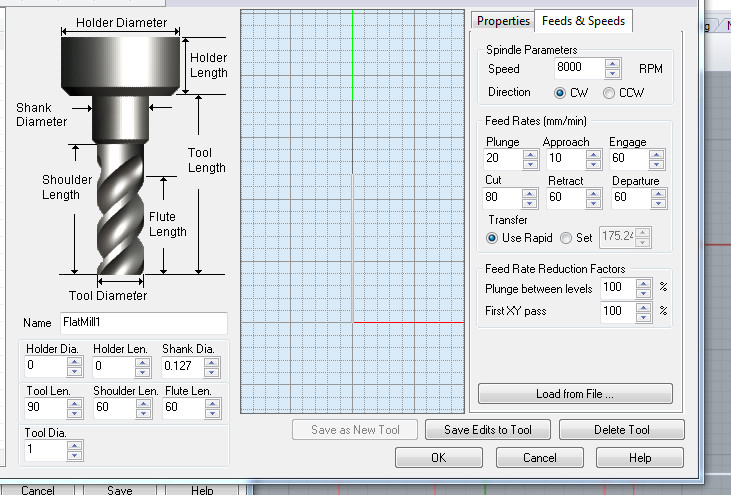Increase spindle Speed with stepper arrow
The image size is (731, 495).
[x=612, y=64]
